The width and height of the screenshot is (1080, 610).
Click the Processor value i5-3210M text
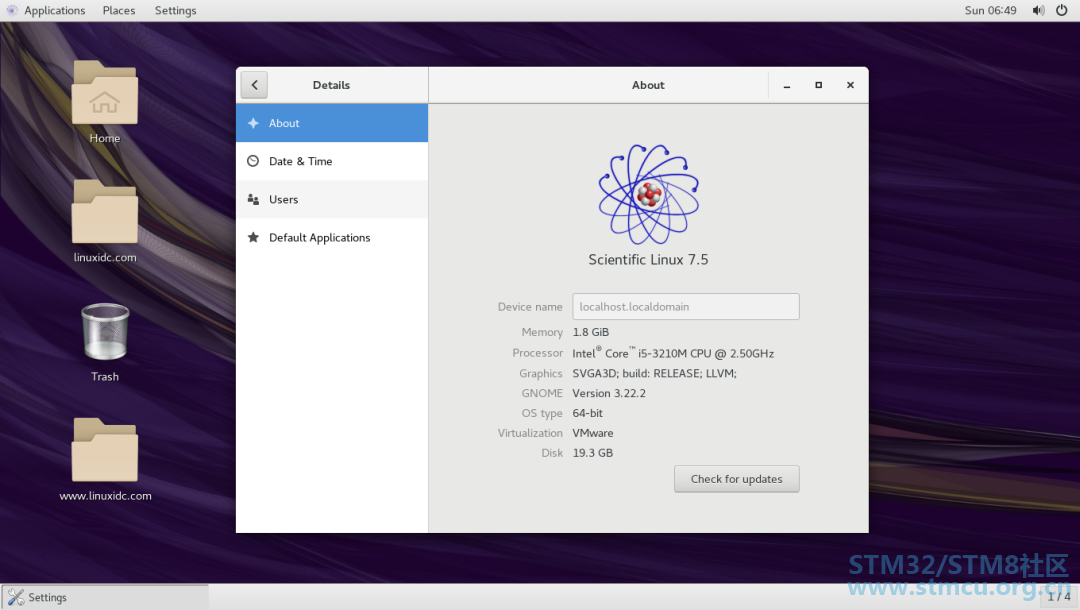pyautogui.click(x=673, y=353)
